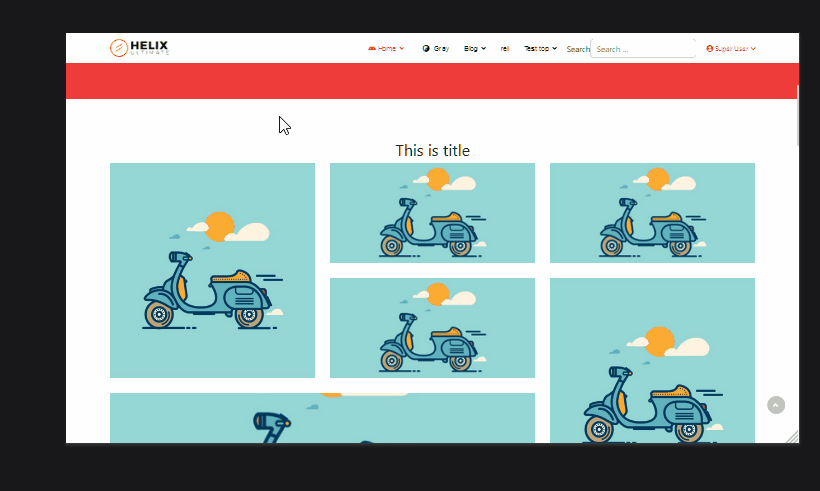Open the top right scooter image
This screenshot has height=491, width=820.
coord(652,213)
